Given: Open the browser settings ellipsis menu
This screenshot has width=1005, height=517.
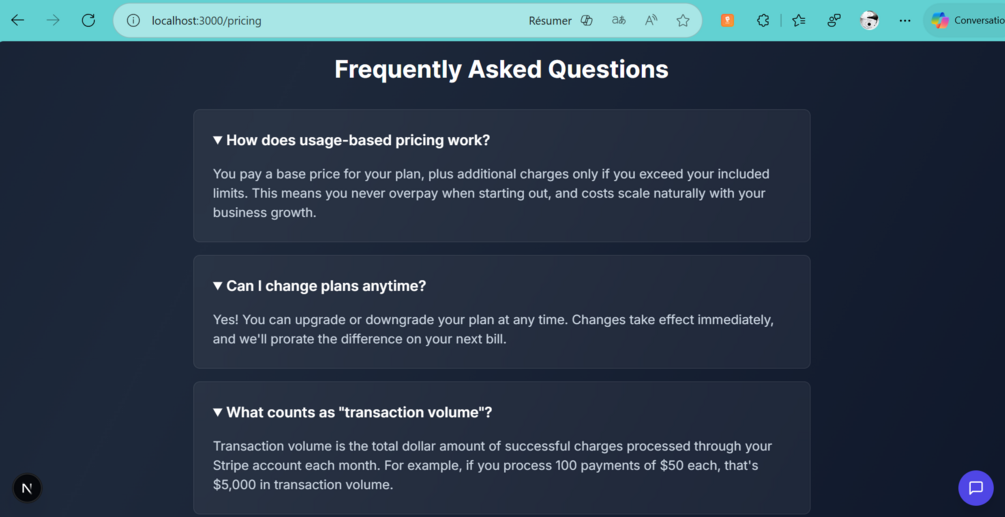Looking at the screenshot, I should [905, 20].
